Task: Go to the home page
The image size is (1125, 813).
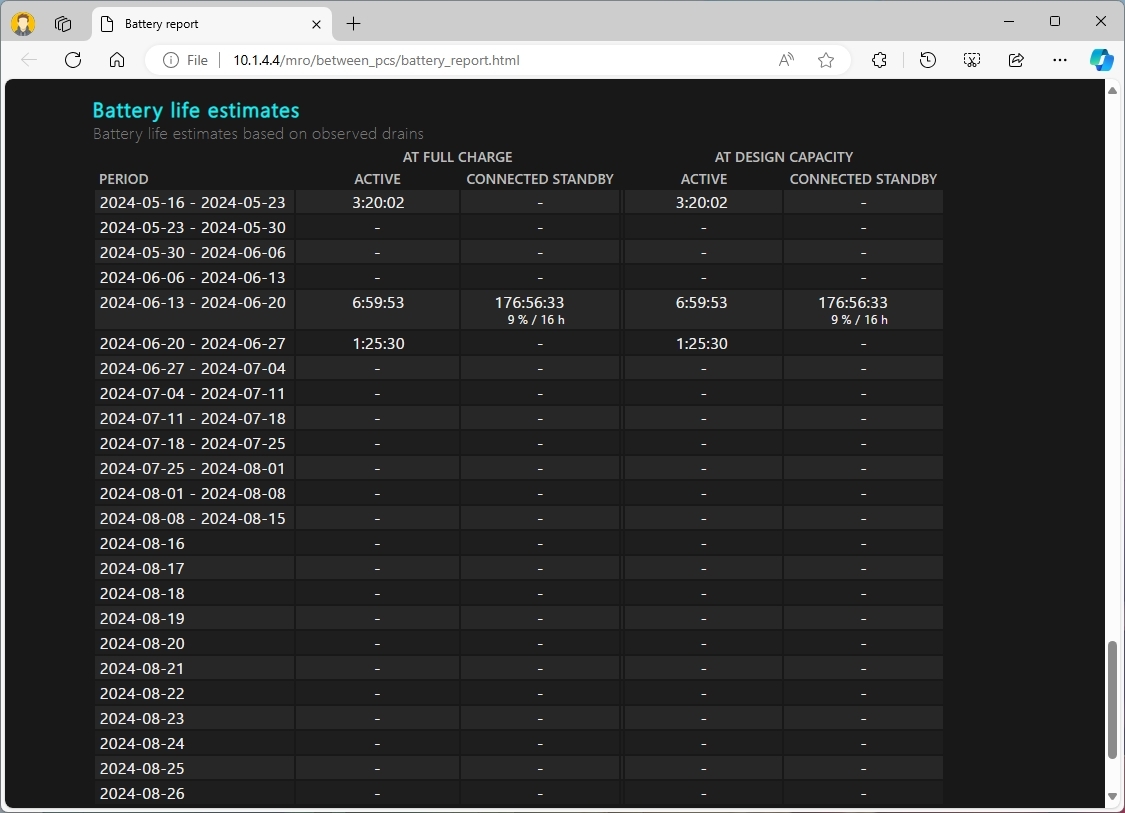Action: [117, 60]
